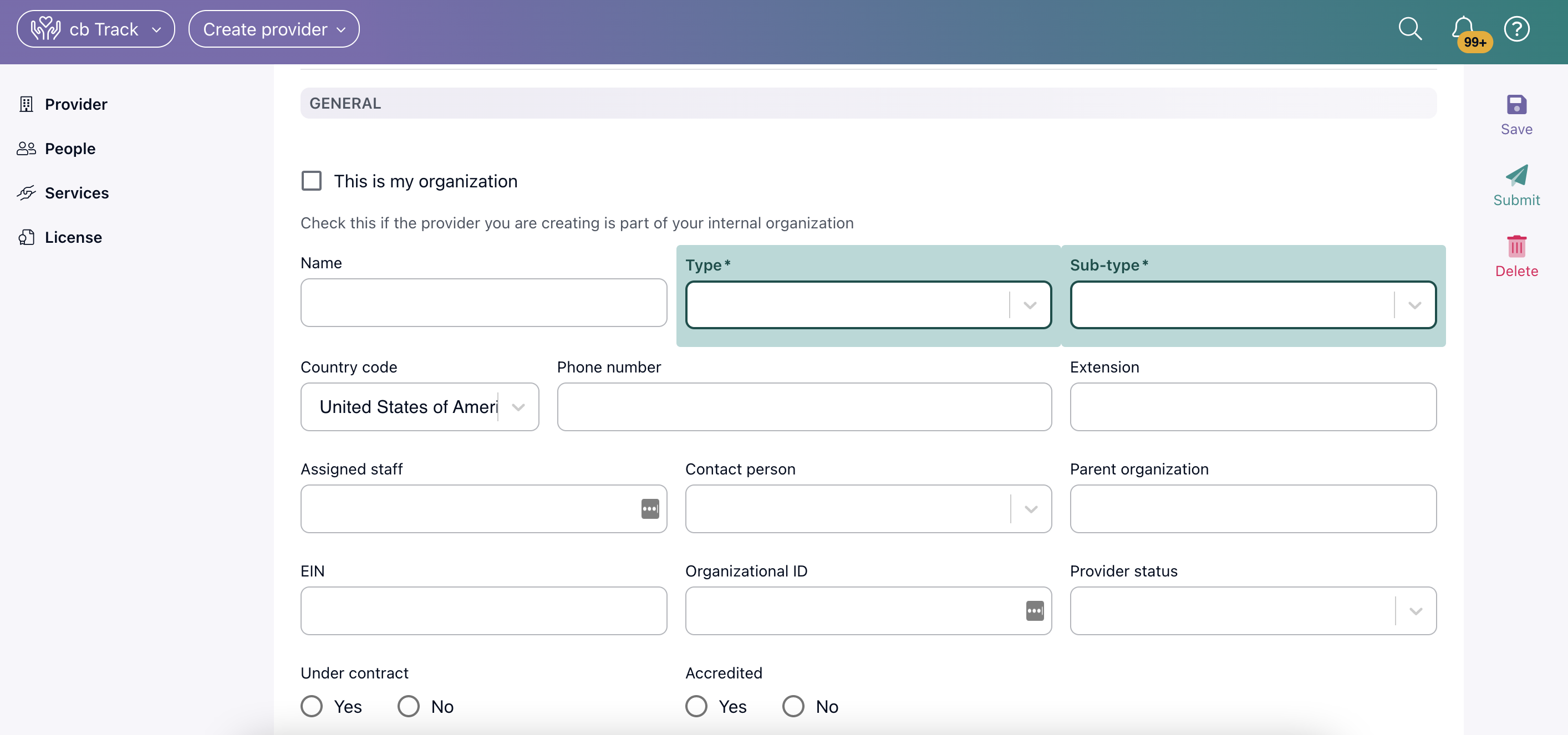Image resolution: width=1568 pixels, height=735 pixels.
Task: Click into the Phone number field
Action: (x=804, y=407)
